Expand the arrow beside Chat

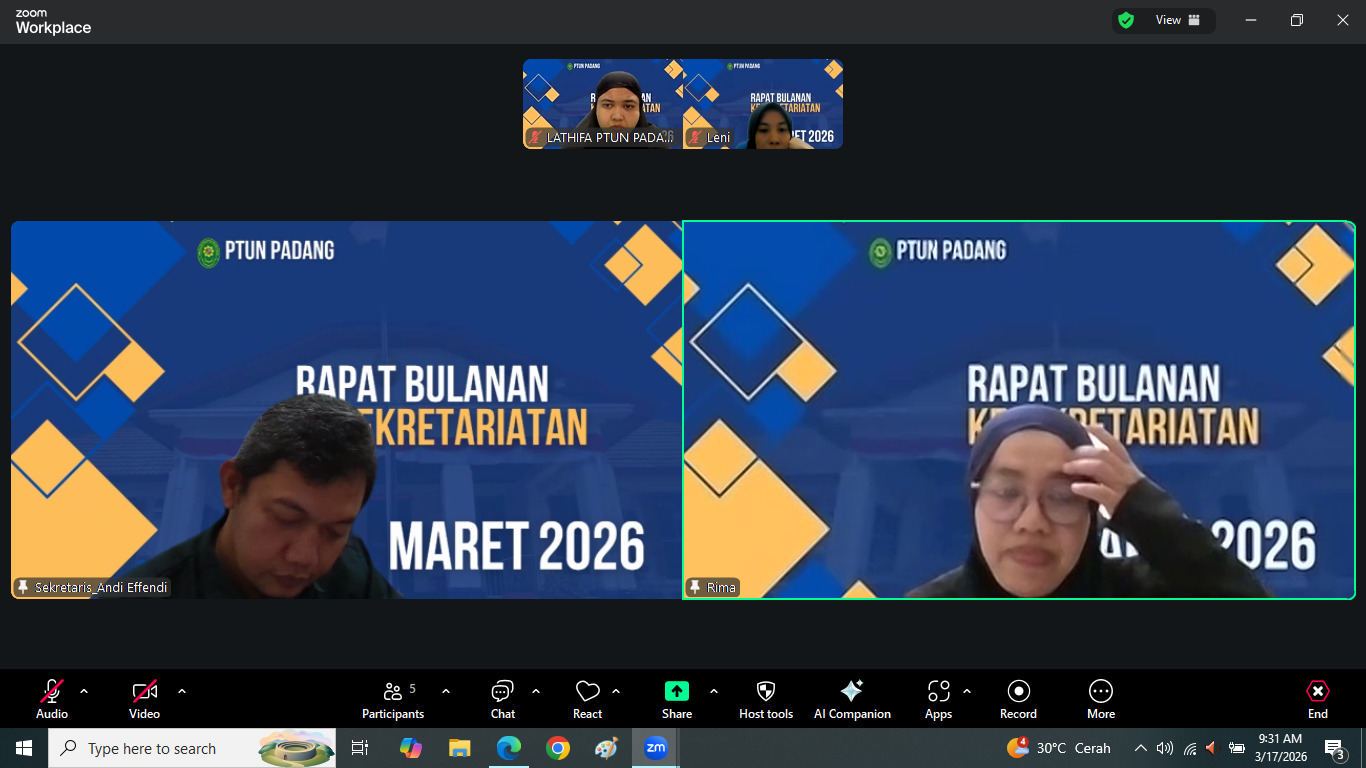[536, 691]
